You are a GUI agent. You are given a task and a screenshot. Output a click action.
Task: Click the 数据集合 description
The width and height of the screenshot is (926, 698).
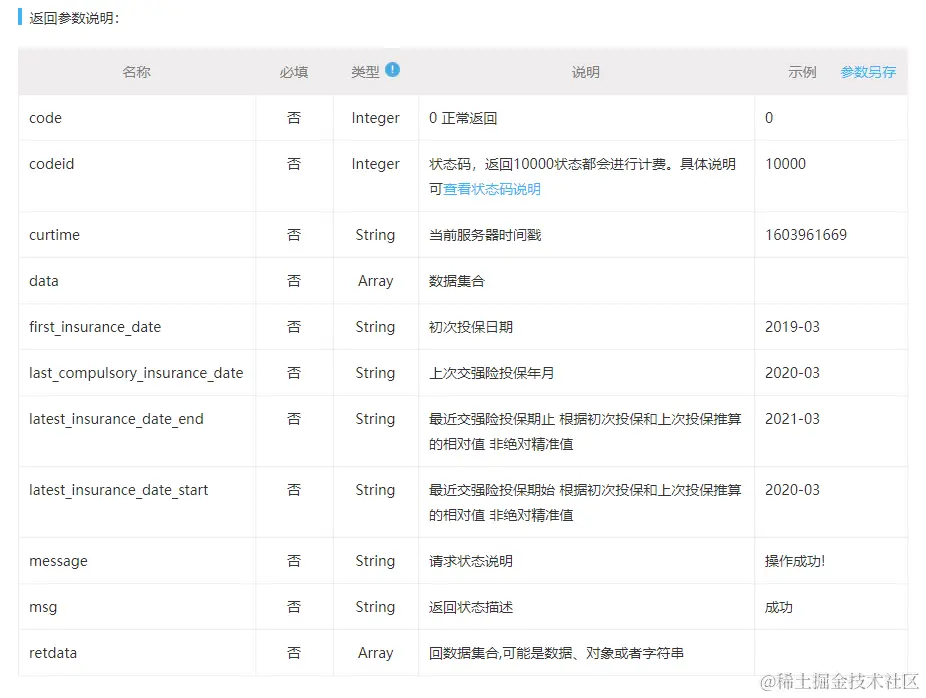(457, 281)
